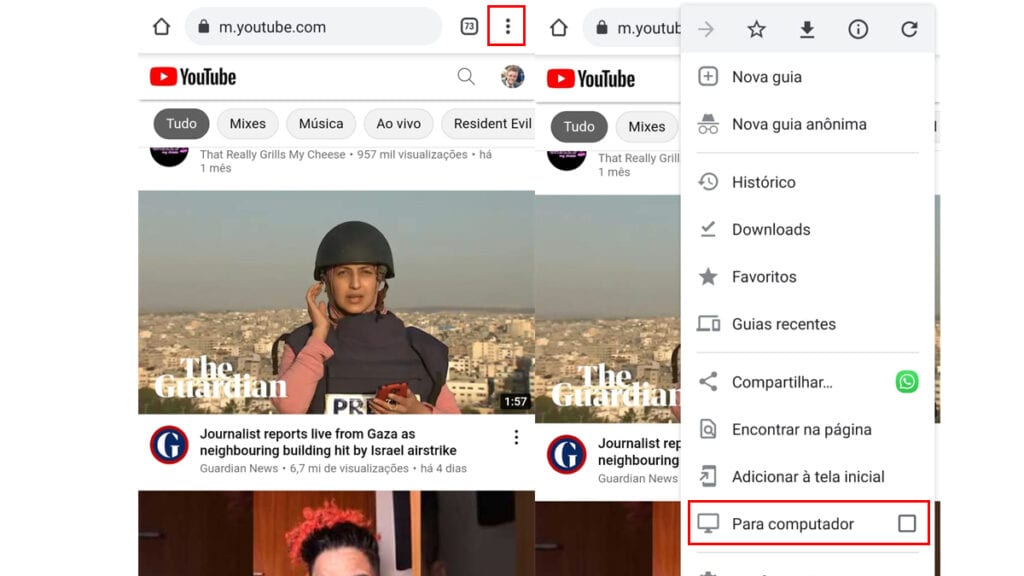Open the tab switcher showing 73 tabs
Image resolution: width=1024 pixels, height=576 pixels.
469,27
